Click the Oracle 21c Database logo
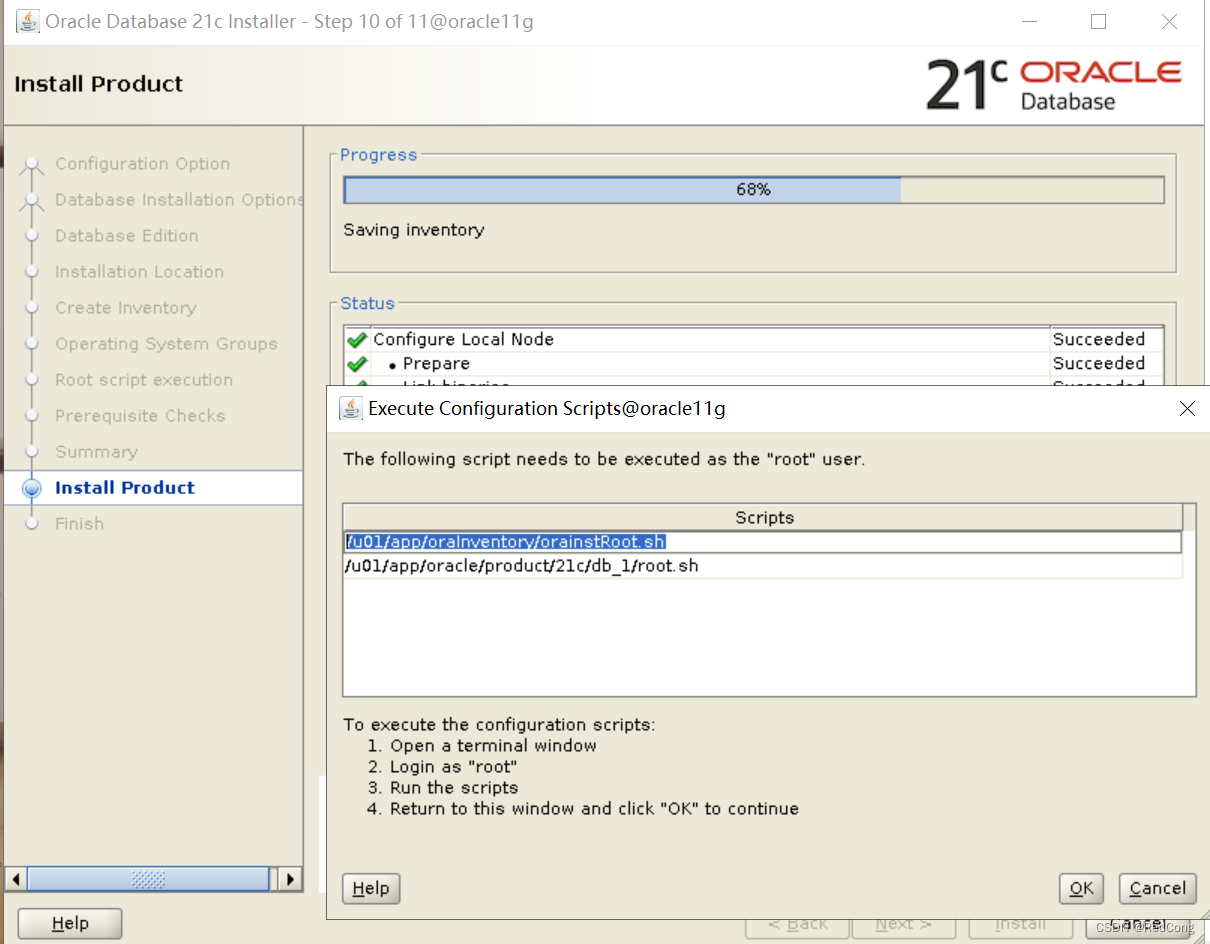This screenshot has height=944, width=1210. (1053, 84)
